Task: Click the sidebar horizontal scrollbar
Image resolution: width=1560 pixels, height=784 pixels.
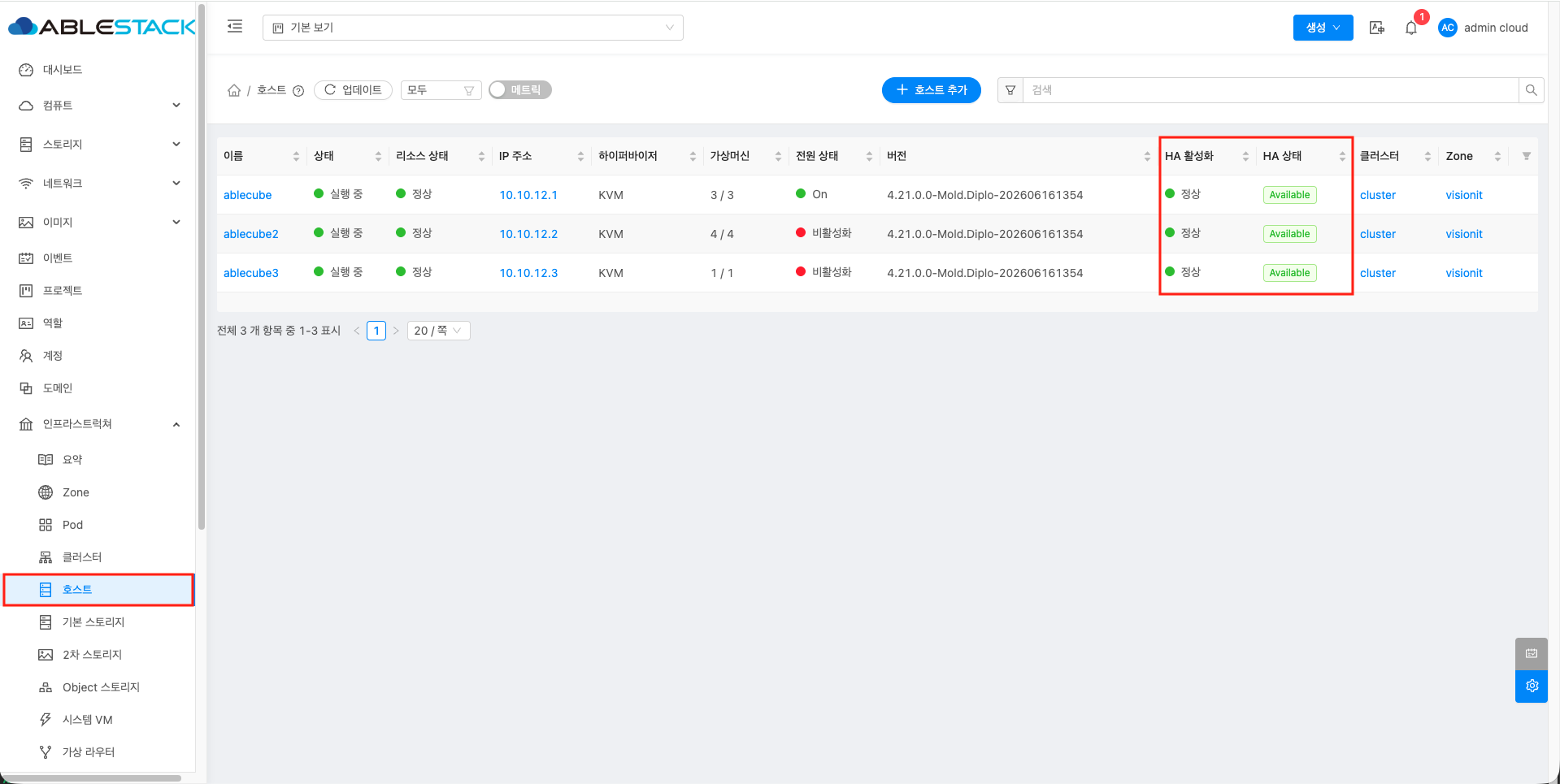Action: [x=91, y=778]
